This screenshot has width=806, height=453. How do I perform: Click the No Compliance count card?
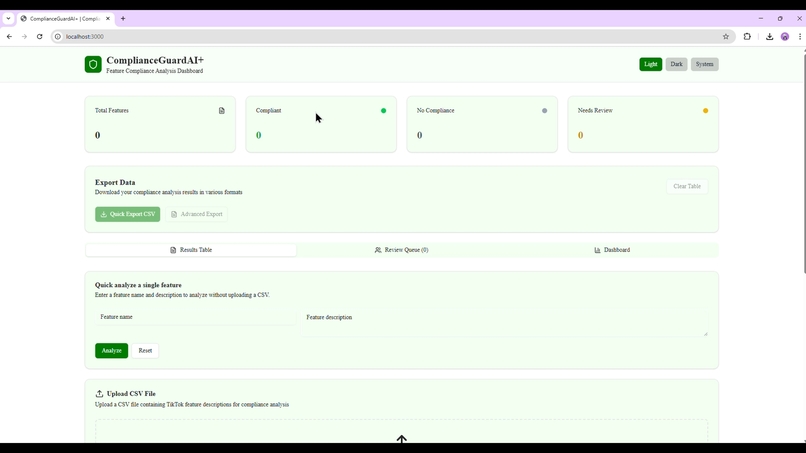click(482, 124)
